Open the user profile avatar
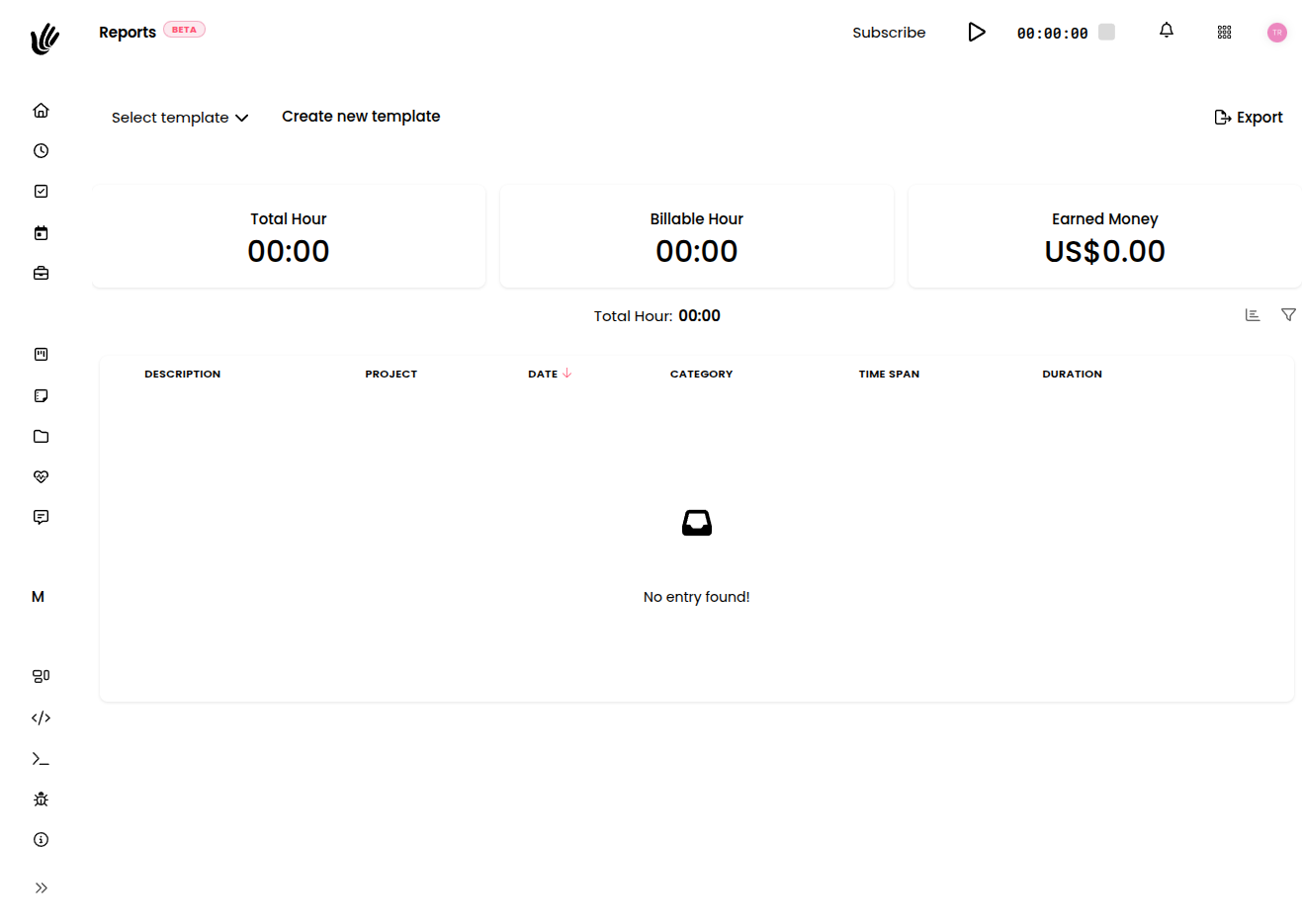 (1277, 33)
